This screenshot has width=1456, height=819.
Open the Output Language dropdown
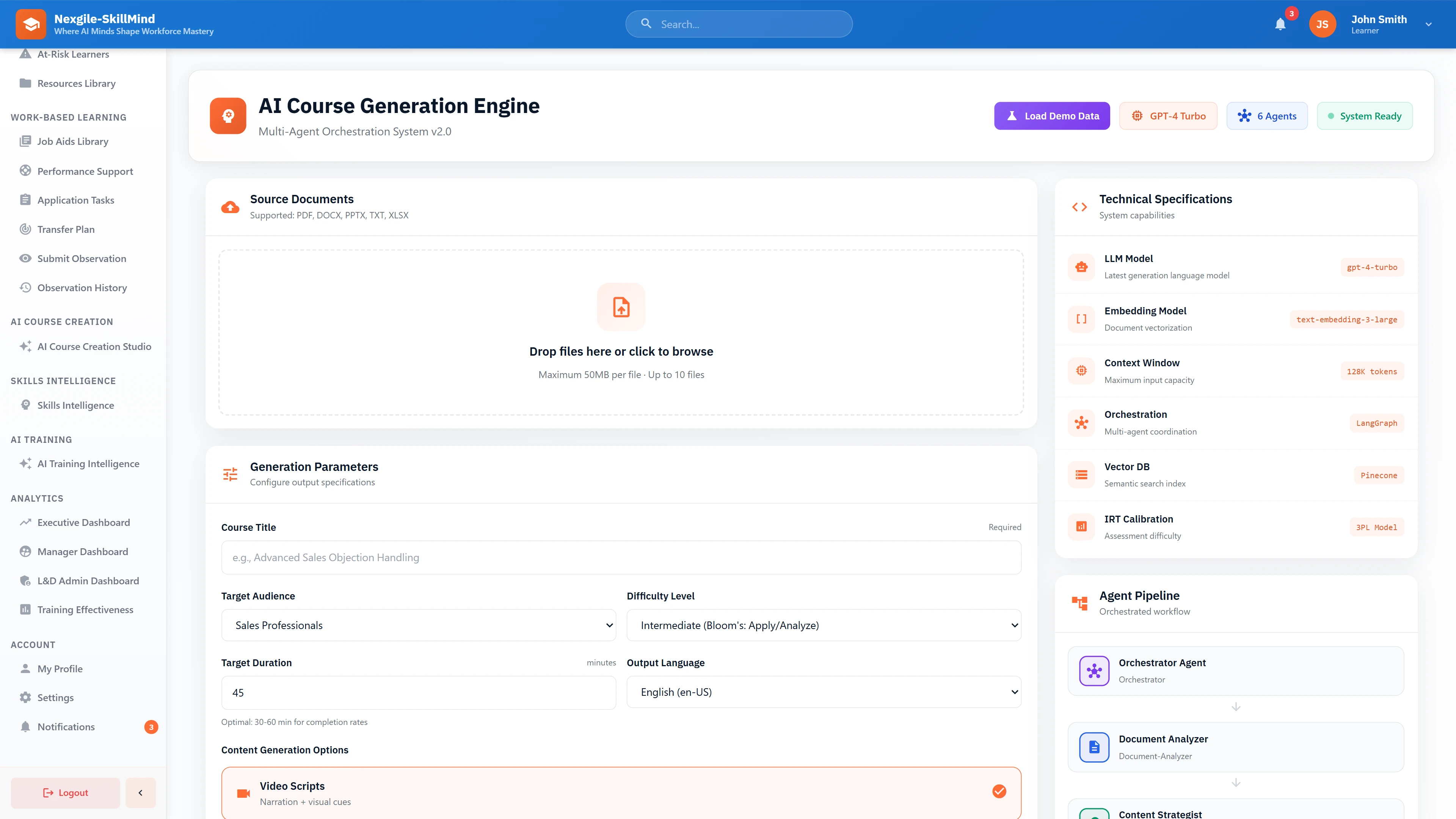pos(823,691)
